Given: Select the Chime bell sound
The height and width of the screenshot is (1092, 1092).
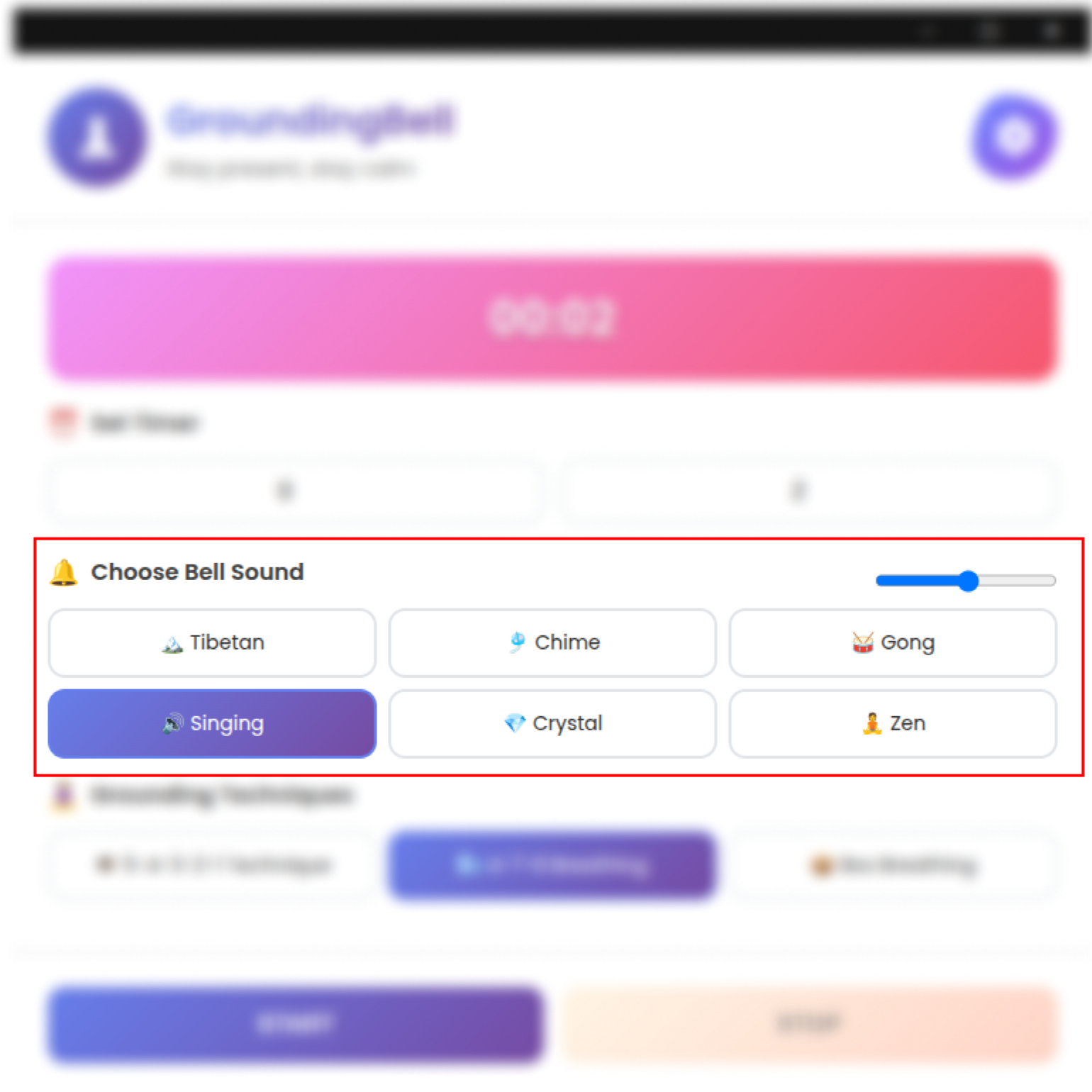Looking at the screenshot, I should [552, 642].
